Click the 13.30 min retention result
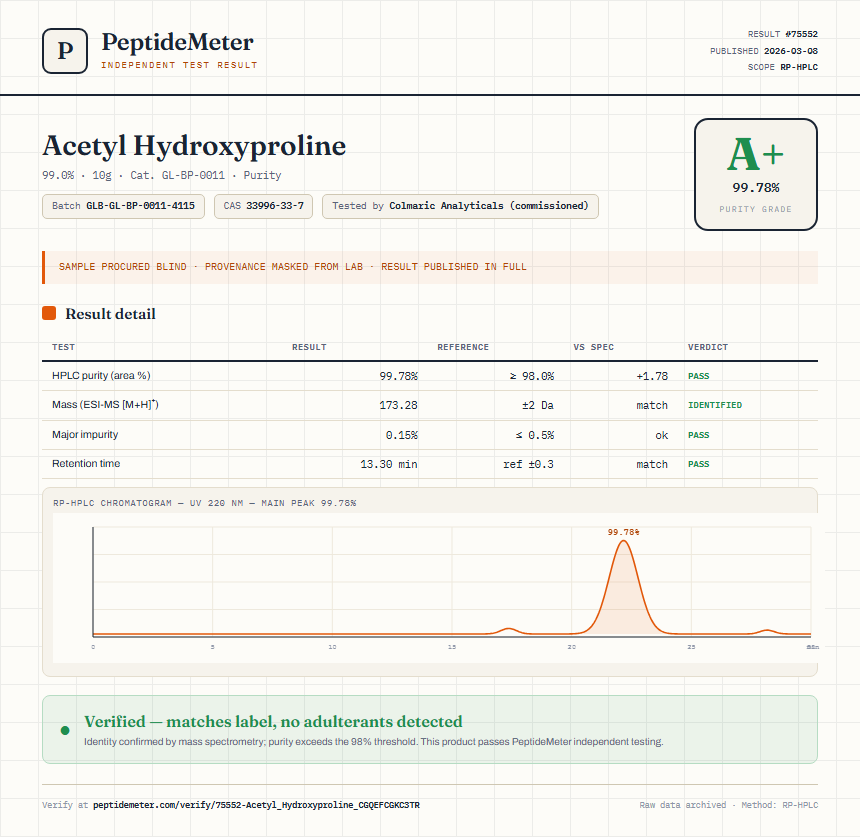The width and height of the screenshot is (860, 837). point(389,464)
